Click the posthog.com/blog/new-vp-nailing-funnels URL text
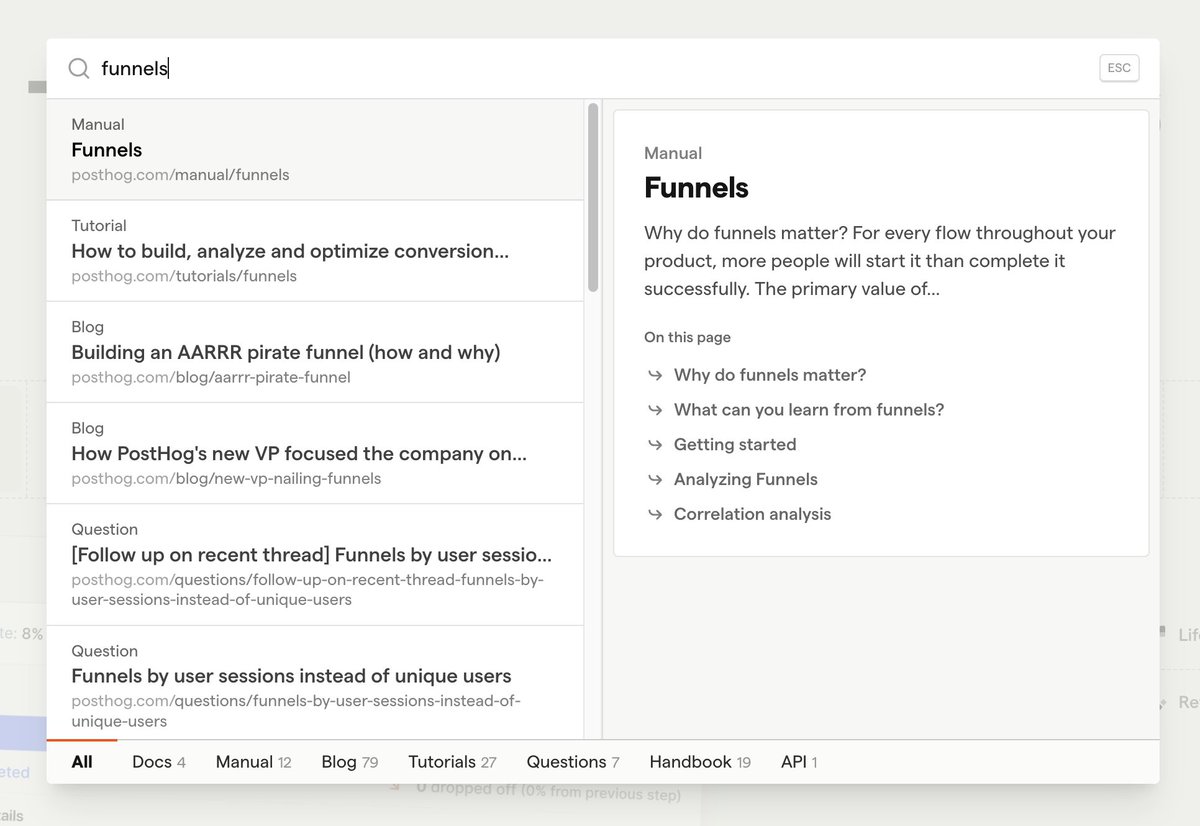This screenshot has width=1200, height=826. click(226, 479)
